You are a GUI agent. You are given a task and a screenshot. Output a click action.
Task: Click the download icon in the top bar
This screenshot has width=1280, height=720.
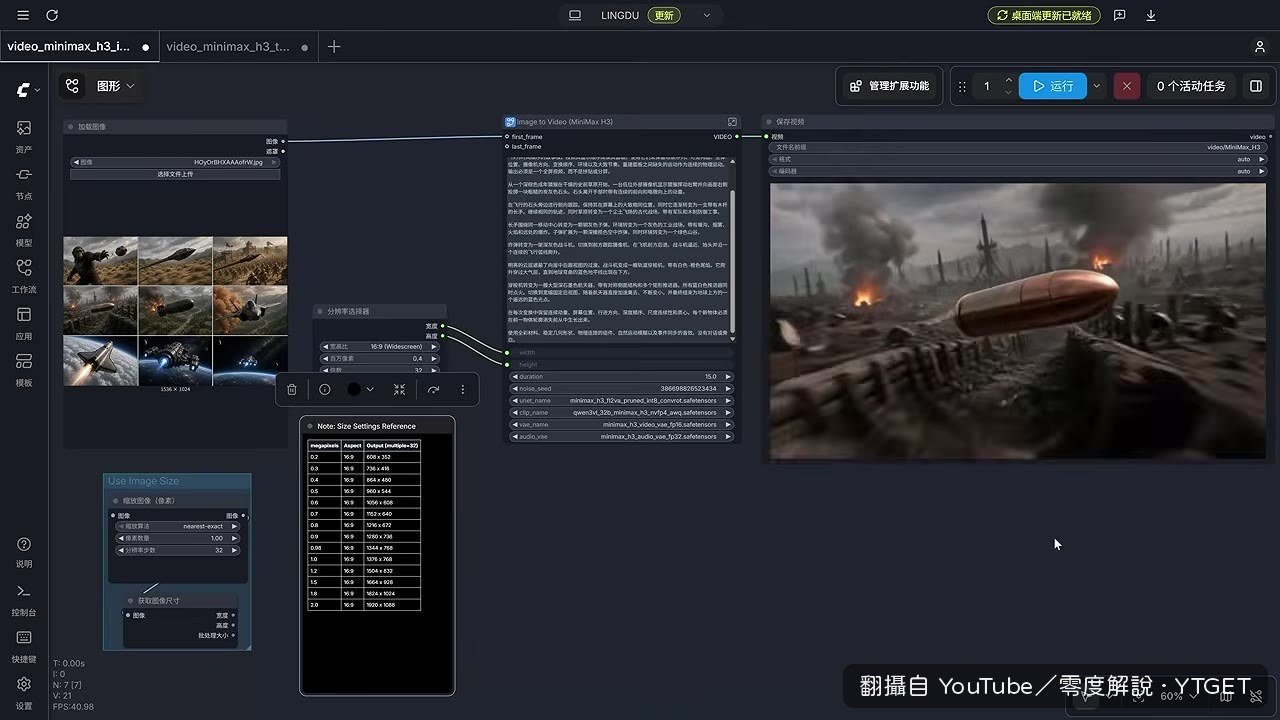[1151, 15]
